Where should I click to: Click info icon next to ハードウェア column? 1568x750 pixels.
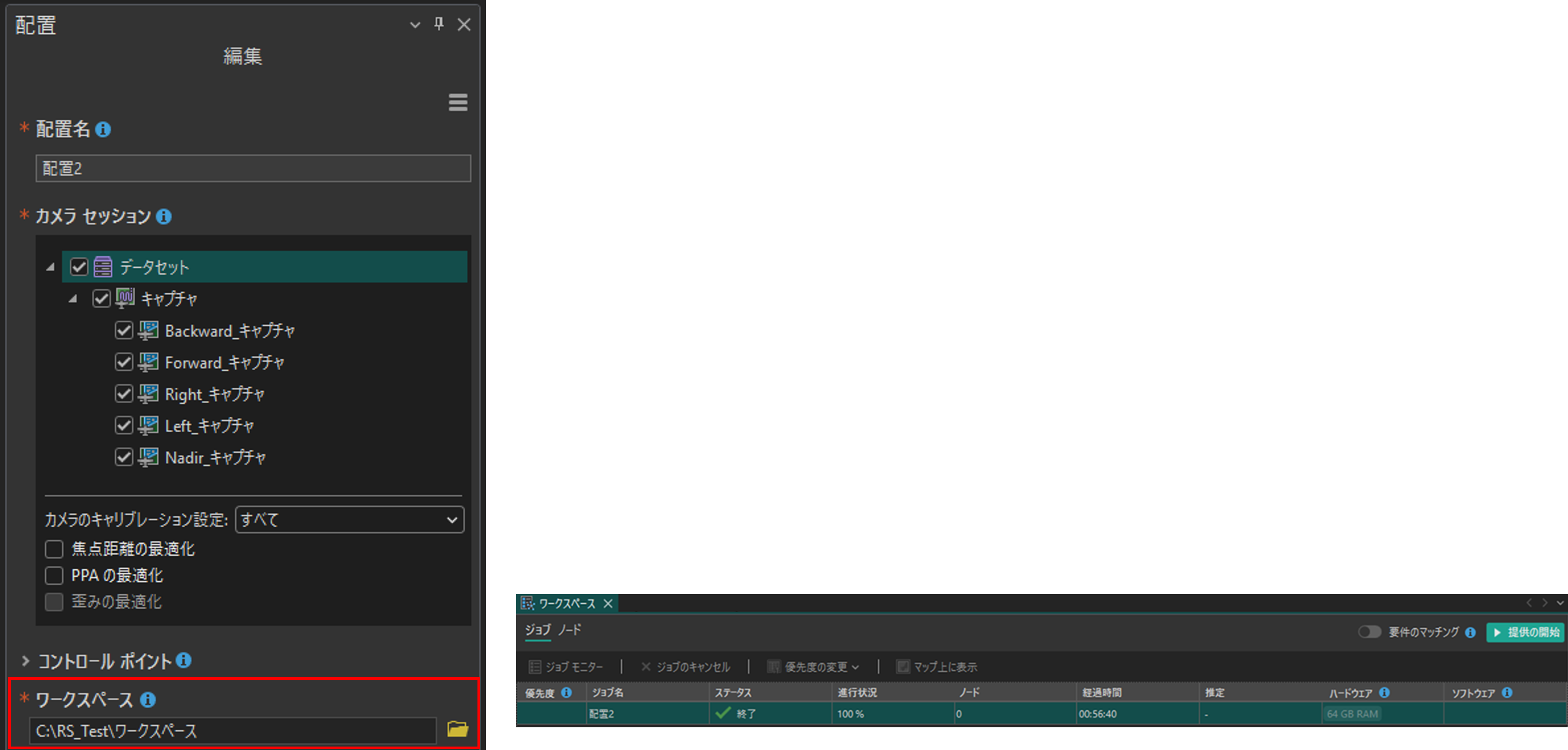tap(1384, 693)
